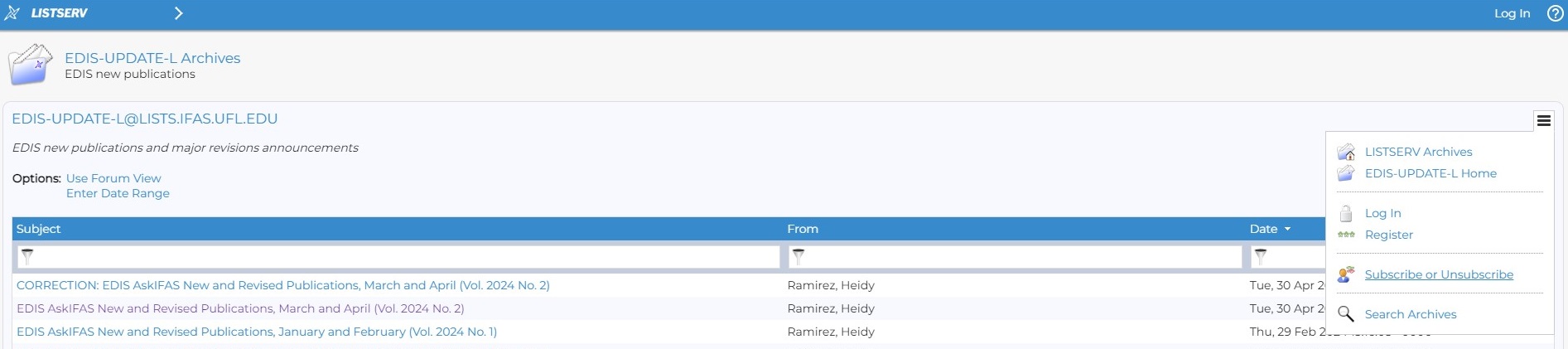Click the LISTSERV Archives house icon

point(1346,152)
